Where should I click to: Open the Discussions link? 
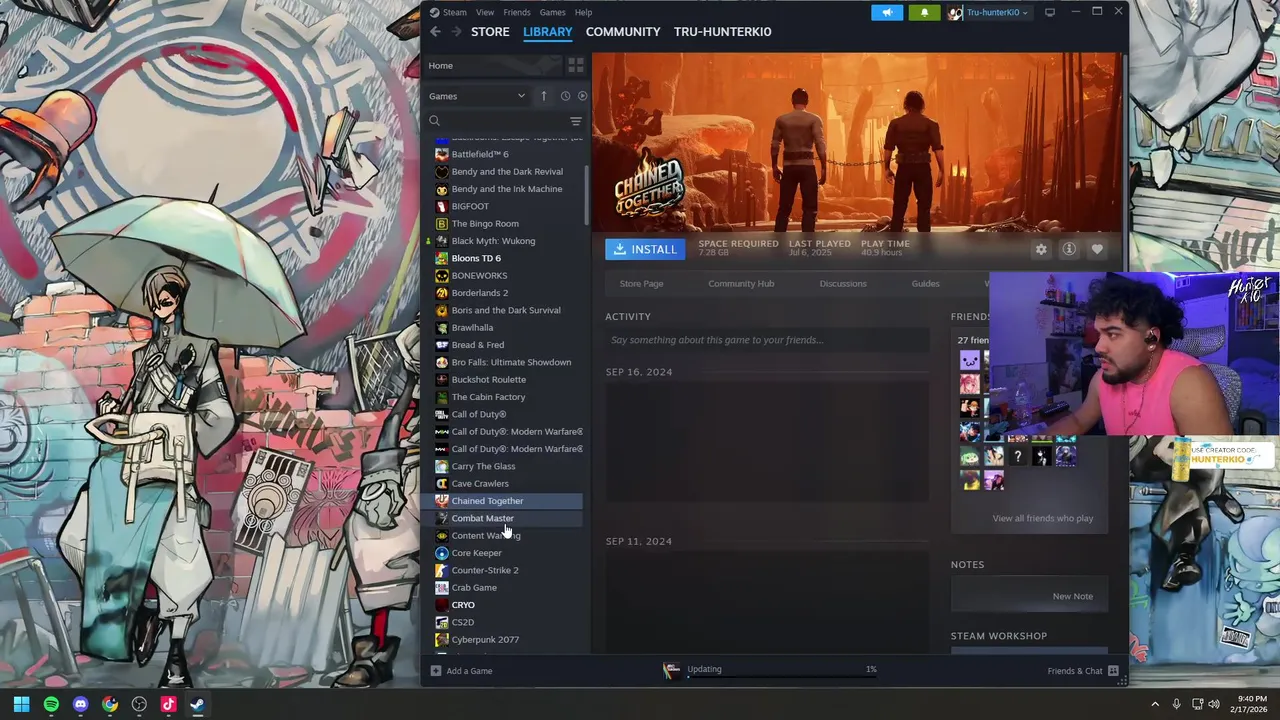tap(843, 284)
